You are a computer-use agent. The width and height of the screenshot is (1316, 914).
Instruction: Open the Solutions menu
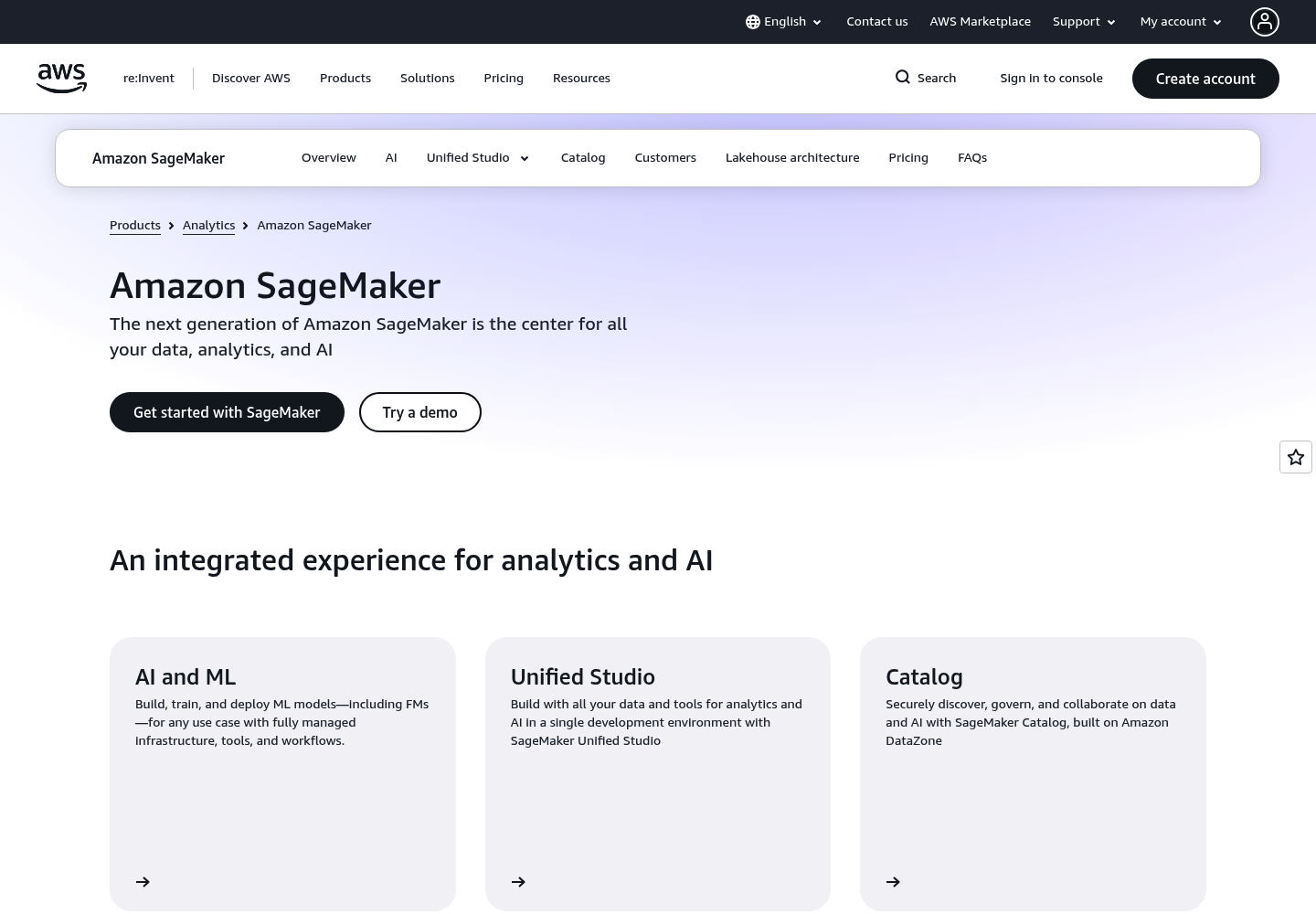[428, 79]
